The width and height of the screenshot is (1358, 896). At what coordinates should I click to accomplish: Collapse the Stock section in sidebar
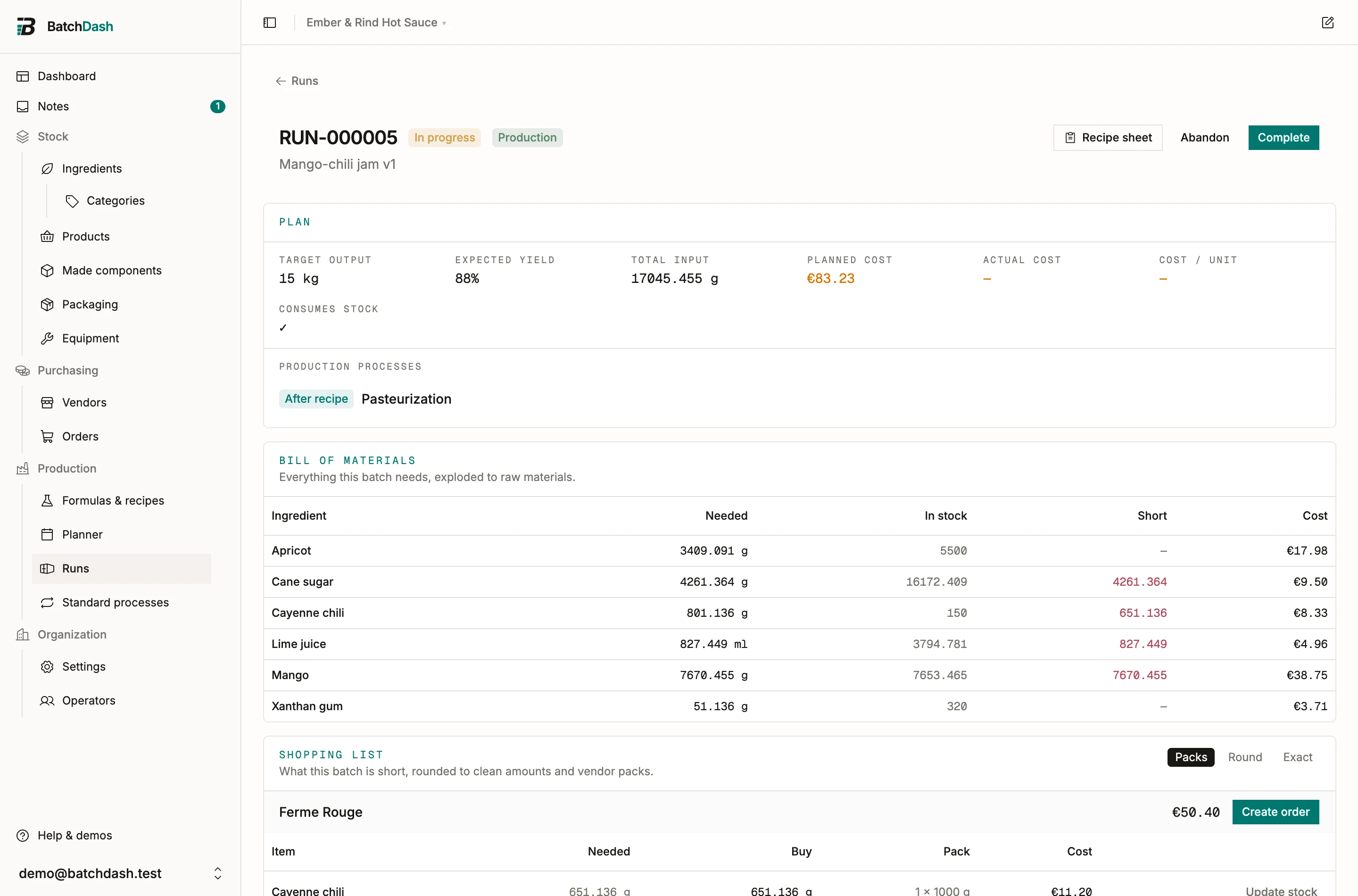click(52, 137)
